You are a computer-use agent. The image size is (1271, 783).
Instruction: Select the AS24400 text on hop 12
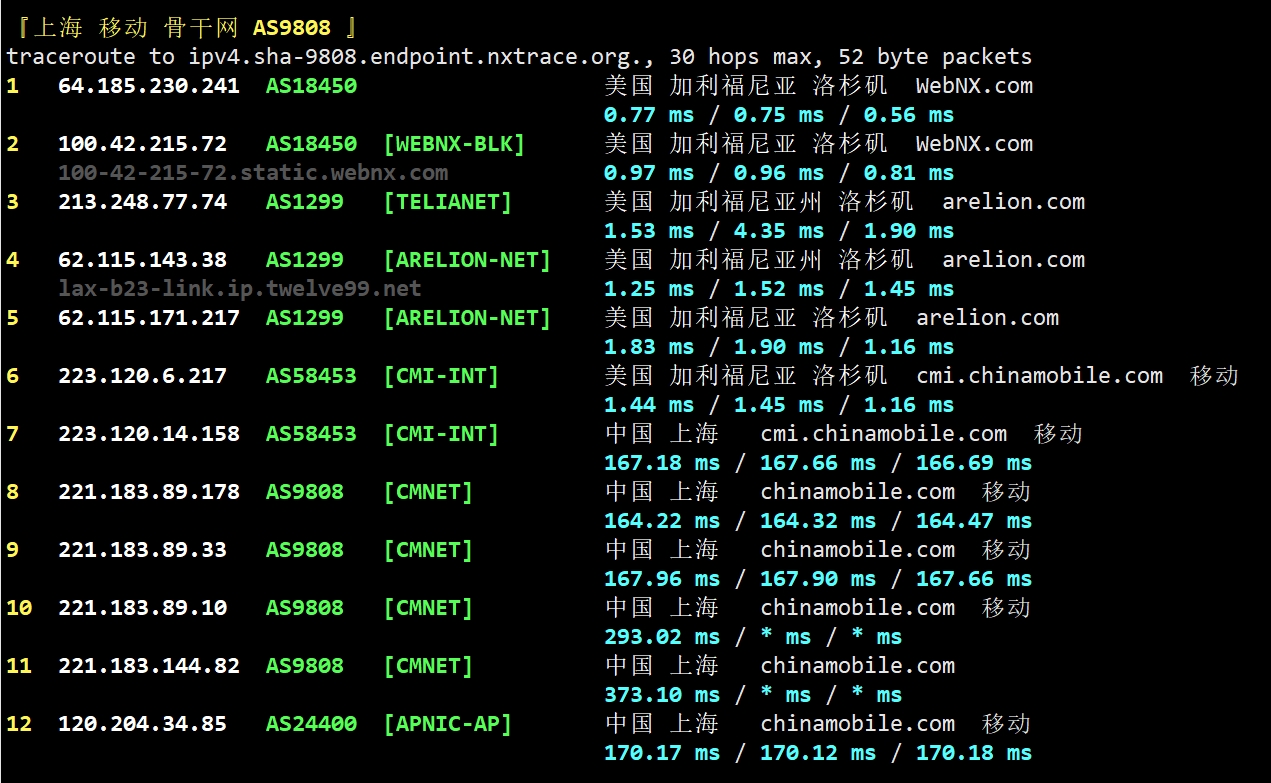point(311,724)
